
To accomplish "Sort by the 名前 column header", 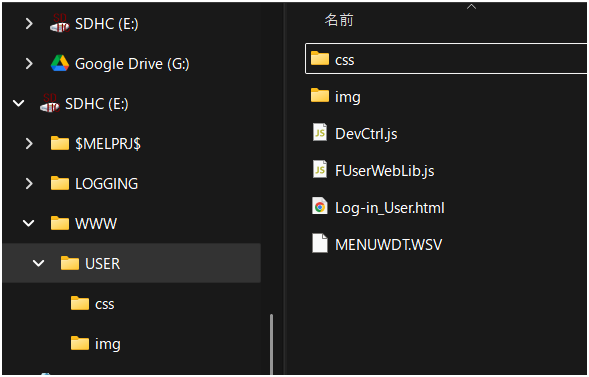I will click(x=339, y=20).
